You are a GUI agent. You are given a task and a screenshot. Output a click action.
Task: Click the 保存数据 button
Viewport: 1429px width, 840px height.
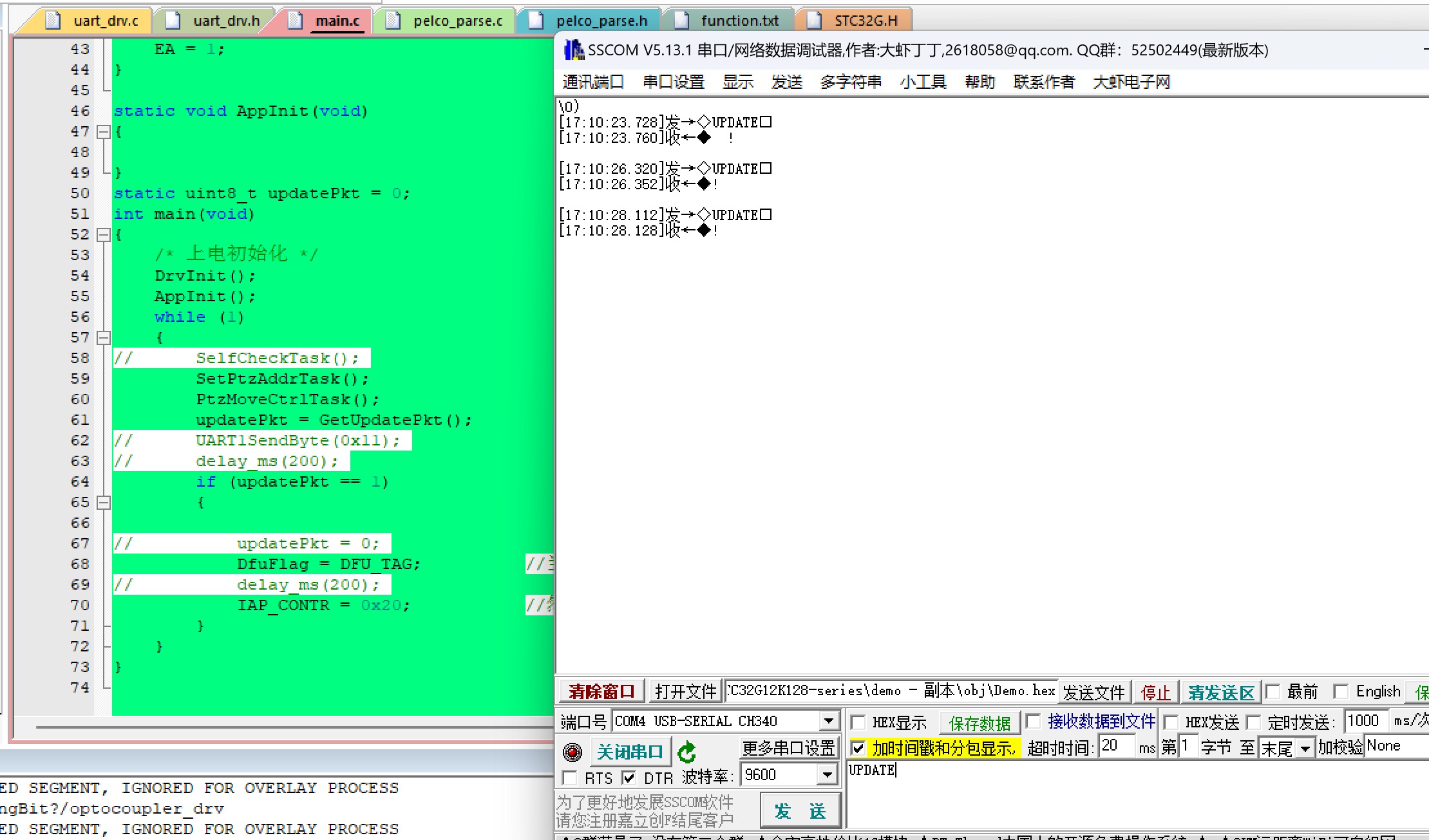[x=979, y=723]
